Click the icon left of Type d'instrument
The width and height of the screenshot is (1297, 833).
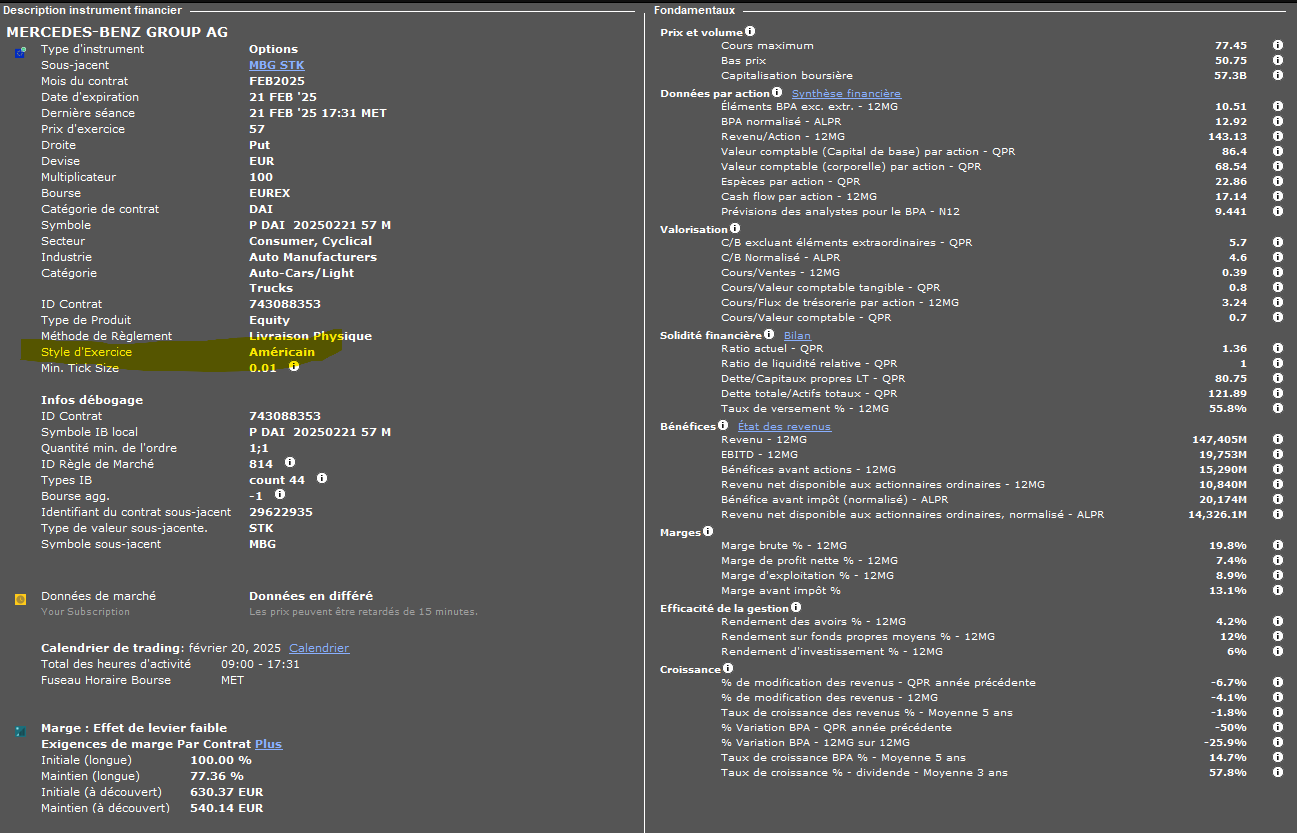pos(20,52)
